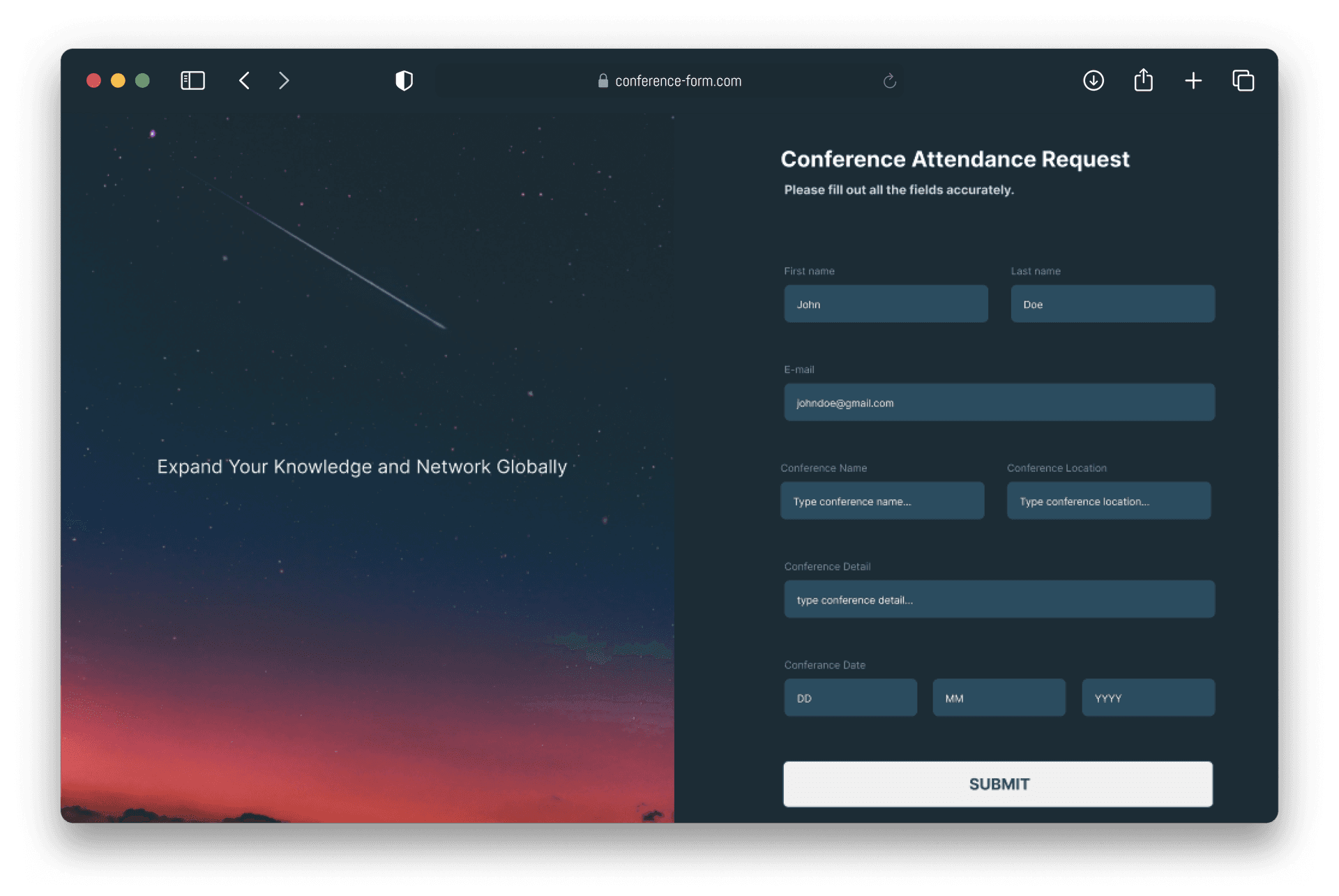Reload the page with refresh icon
The width and height of the screenshot is (1339, 896).
pos(889,81)
